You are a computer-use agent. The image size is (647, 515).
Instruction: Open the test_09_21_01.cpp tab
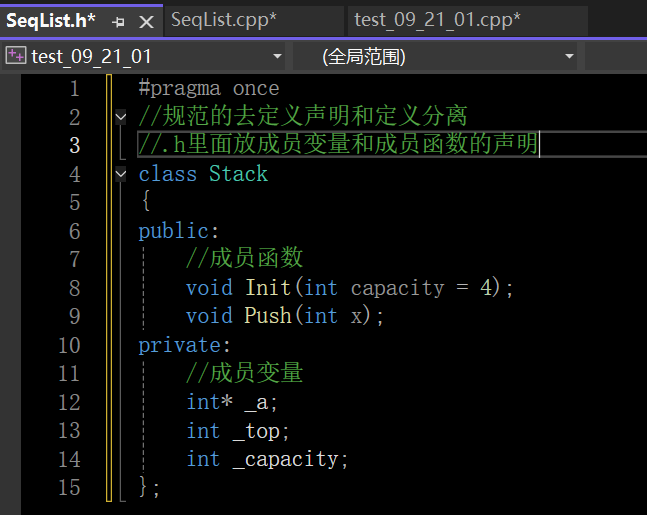point(437,20)
